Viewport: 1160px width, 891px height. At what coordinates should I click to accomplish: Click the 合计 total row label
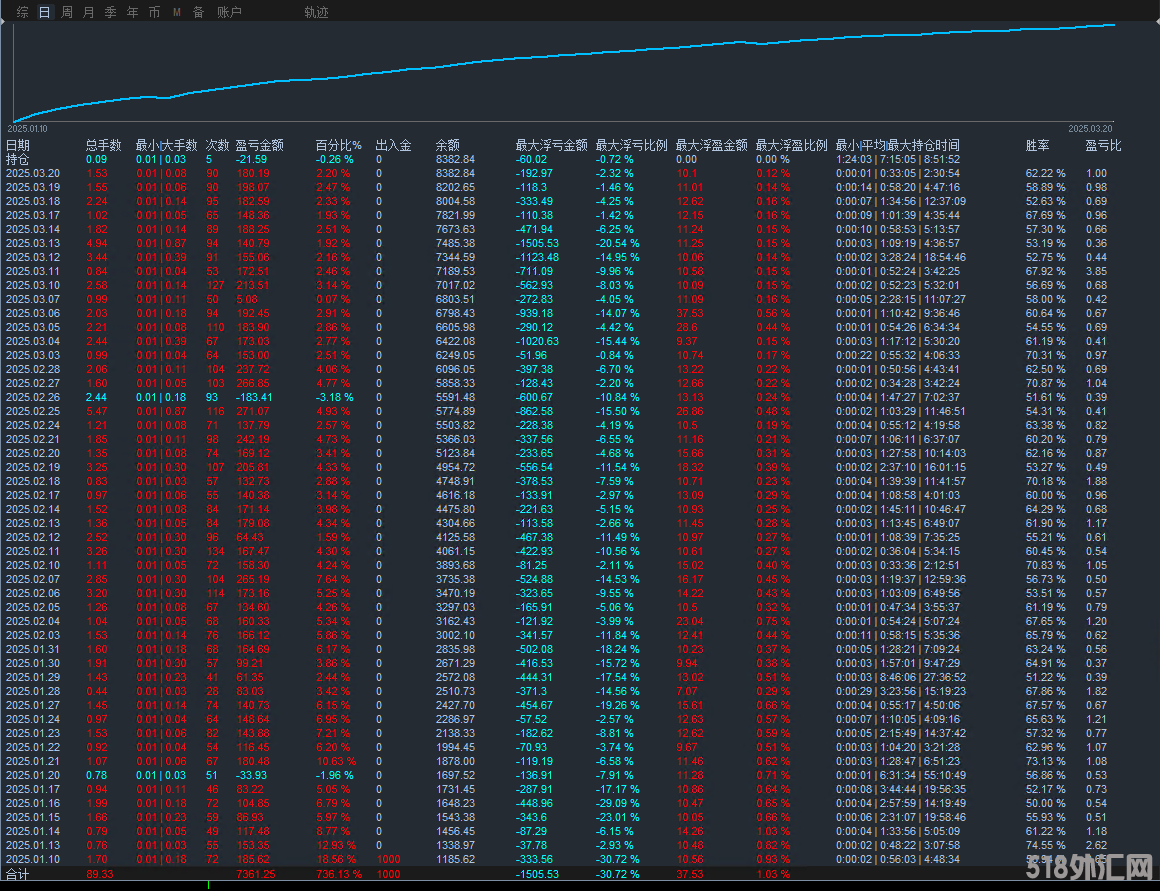pyautogui.click(x=18, y=874)
